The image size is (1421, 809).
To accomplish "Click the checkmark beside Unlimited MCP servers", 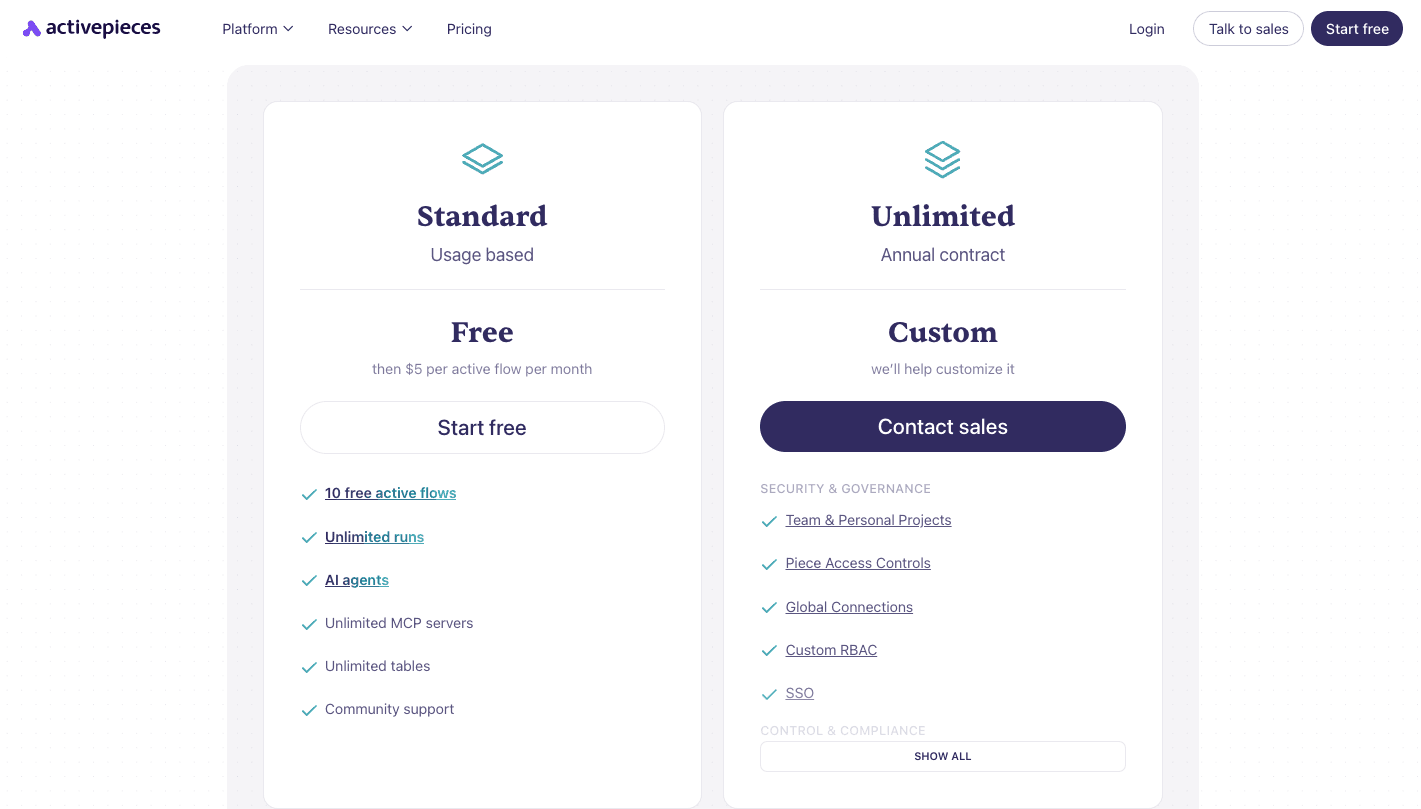I will click(x=310, y=624).
